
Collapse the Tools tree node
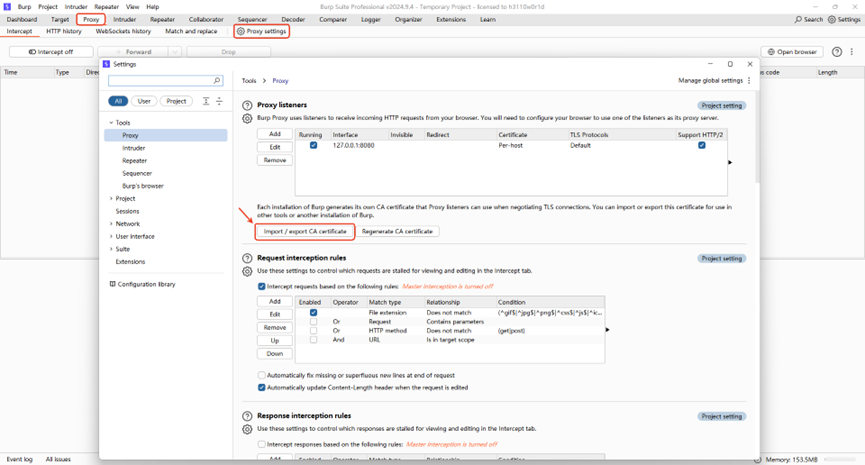(111, 123)
